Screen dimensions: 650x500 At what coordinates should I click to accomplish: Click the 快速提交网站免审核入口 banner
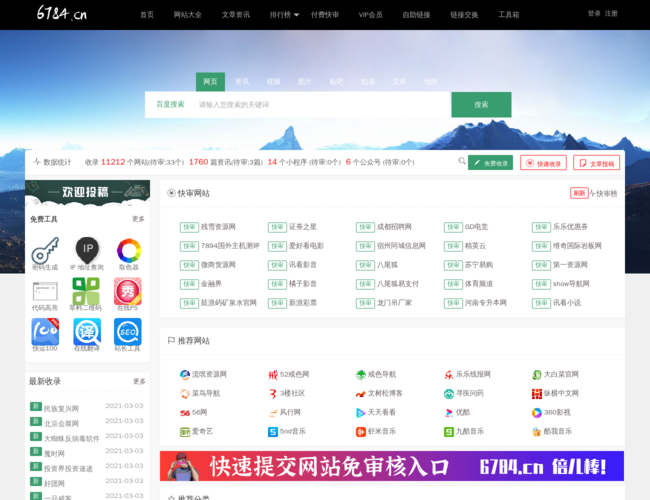tap(392, 466)
